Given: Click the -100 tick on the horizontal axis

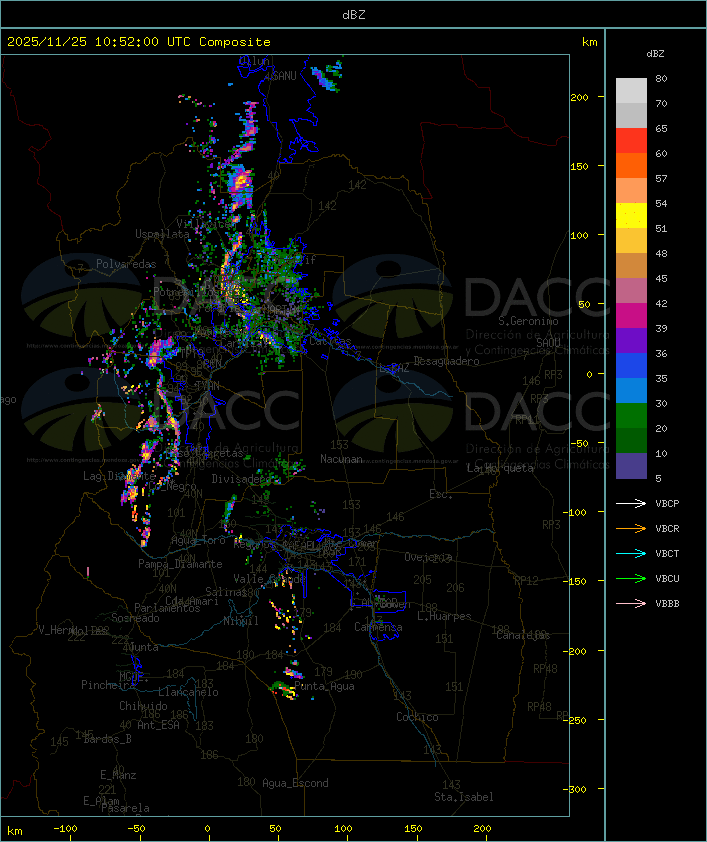Looking at the screenshot, I should (65, 829).
